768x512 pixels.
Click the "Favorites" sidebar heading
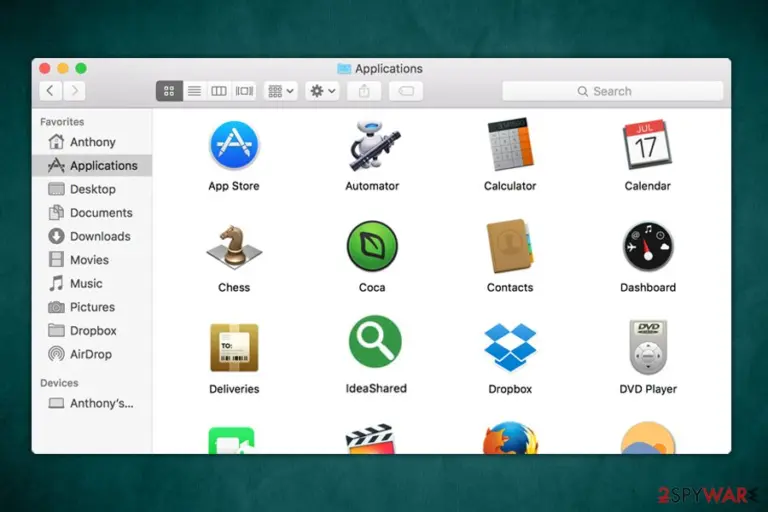pyautogui.click(x=62, y=122)
